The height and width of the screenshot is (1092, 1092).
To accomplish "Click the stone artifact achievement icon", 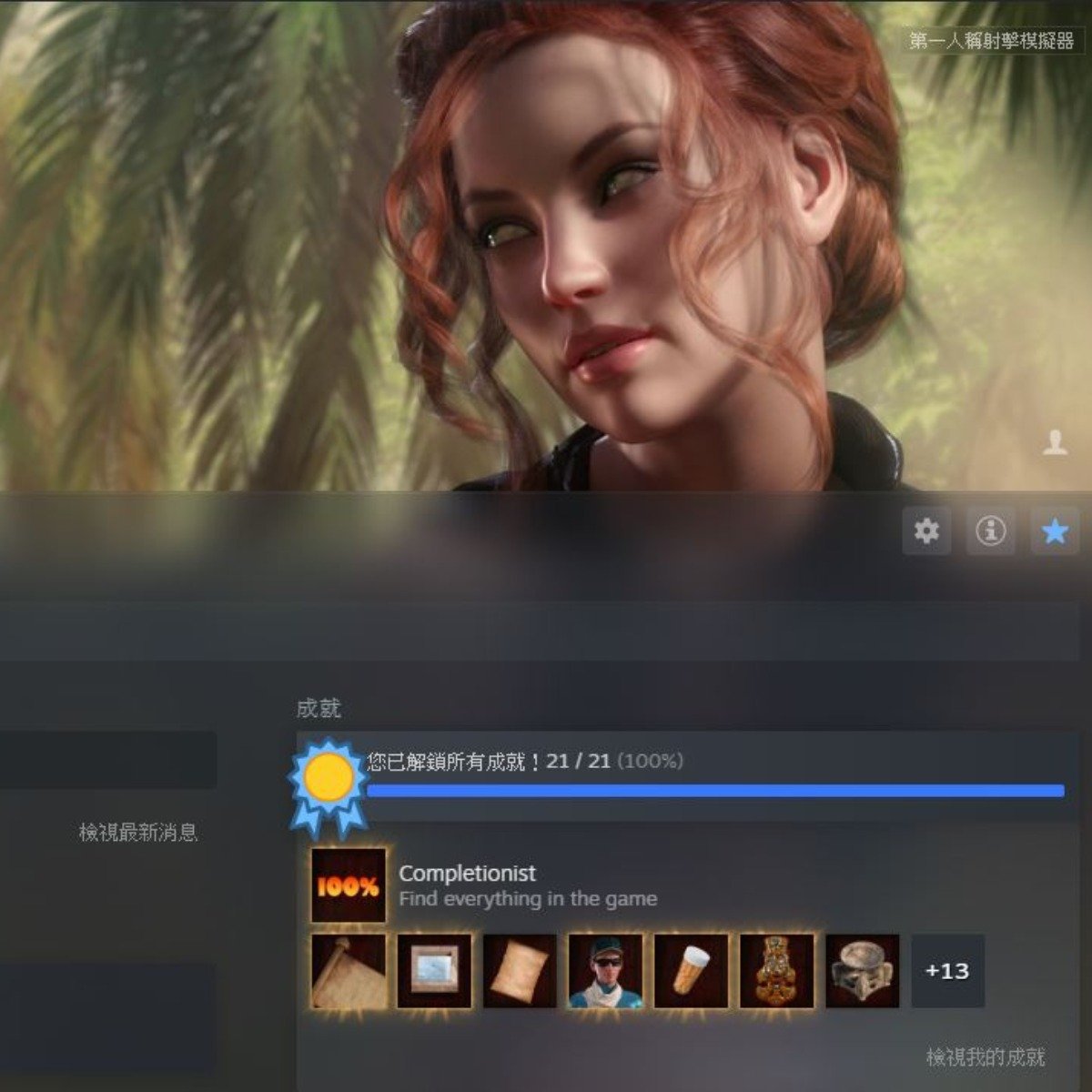I will point(862,971).
